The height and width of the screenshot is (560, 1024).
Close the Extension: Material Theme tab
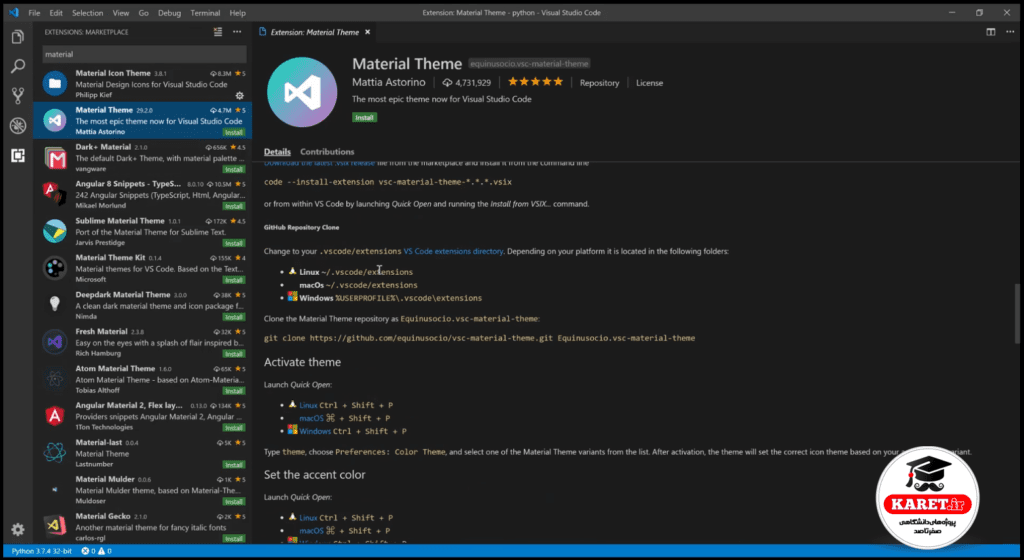368,32
